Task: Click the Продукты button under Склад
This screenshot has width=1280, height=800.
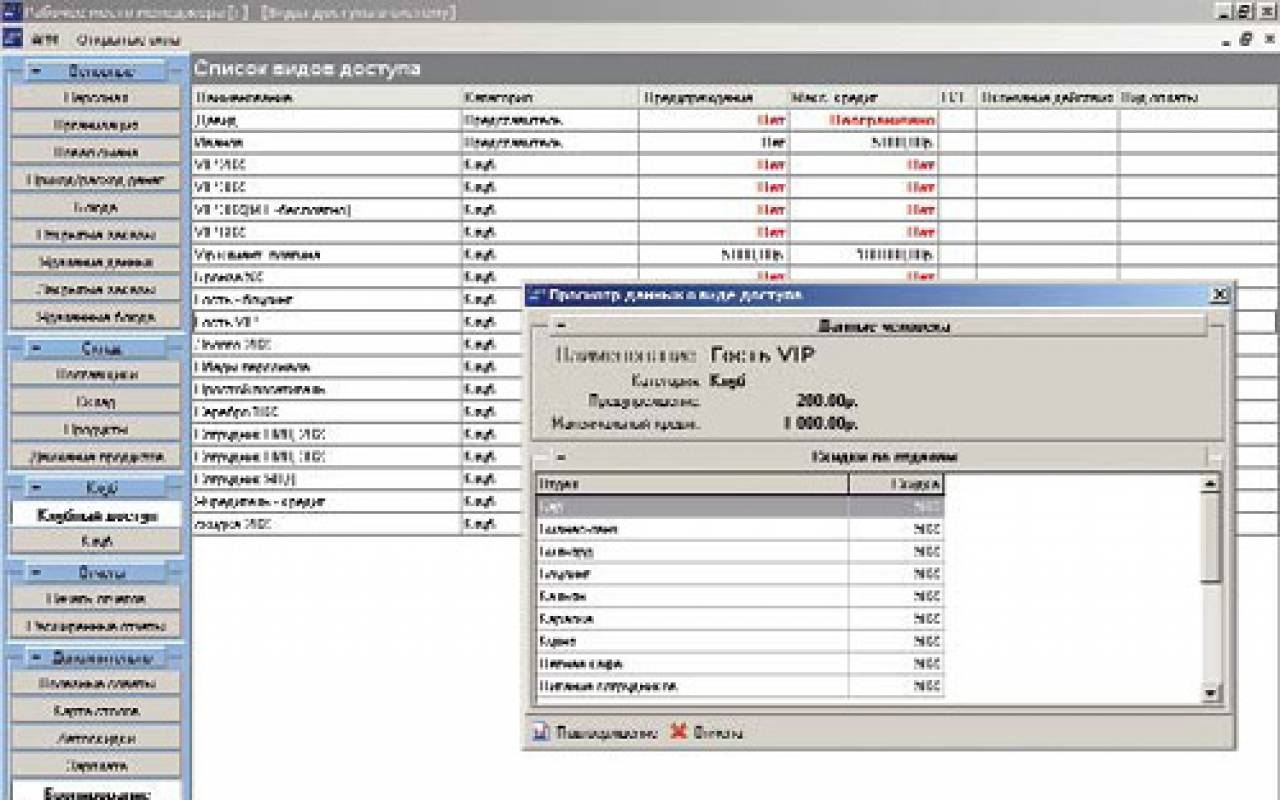Action: pos(97,429)
